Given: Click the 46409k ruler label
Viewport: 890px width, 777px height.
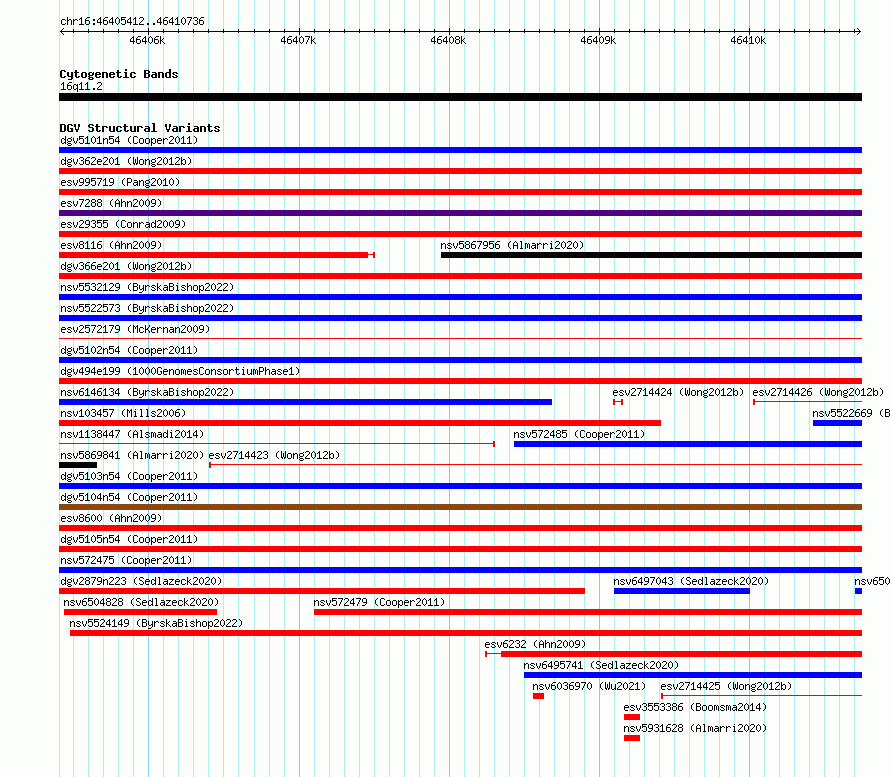Looking at the screenshot, I should coord(598,40).
